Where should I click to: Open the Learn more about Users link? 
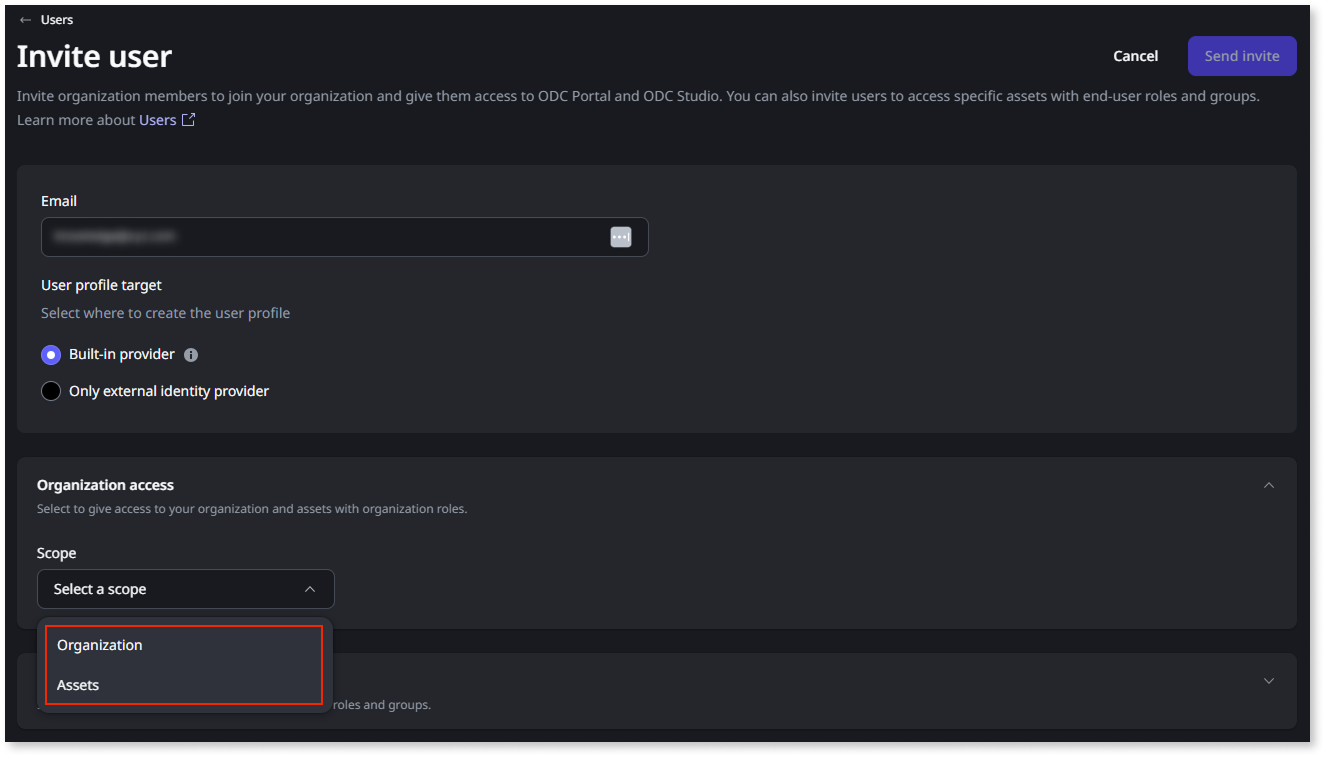(157, 120)
